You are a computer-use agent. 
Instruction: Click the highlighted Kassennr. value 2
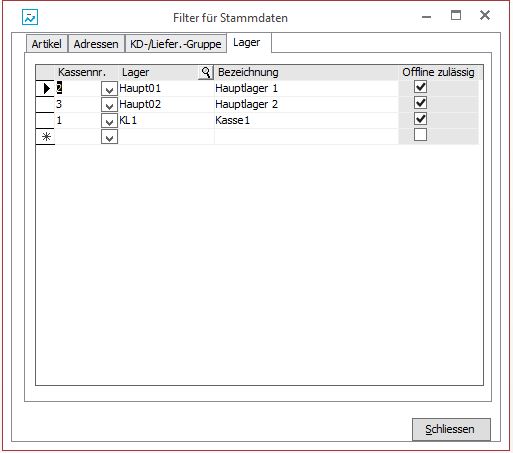(x=59, y=88)
